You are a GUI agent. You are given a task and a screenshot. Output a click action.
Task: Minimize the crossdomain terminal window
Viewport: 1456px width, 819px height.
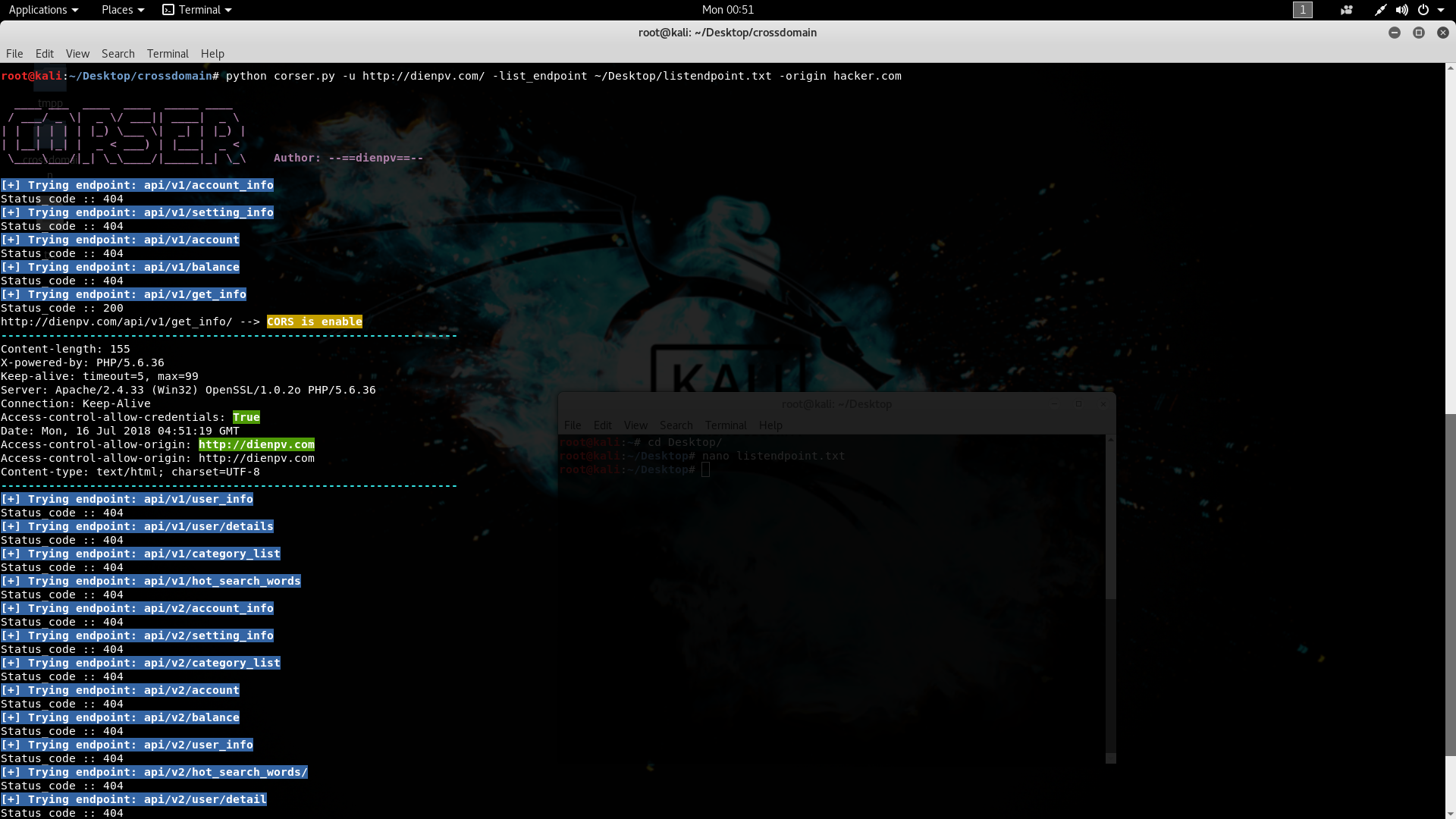(x=1394, y=33)
